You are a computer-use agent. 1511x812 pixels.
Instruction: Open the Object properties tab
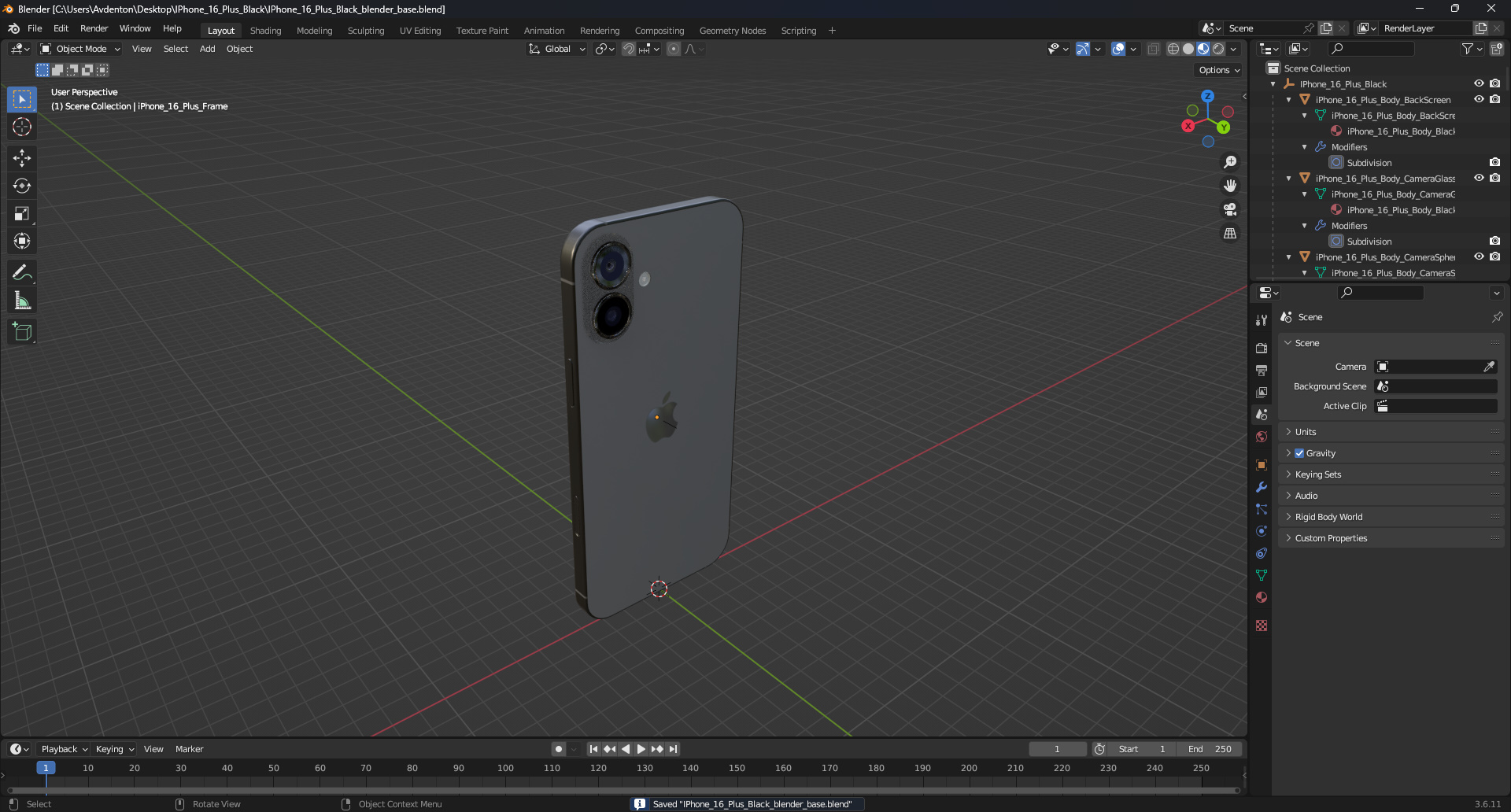click(1262, 465)
